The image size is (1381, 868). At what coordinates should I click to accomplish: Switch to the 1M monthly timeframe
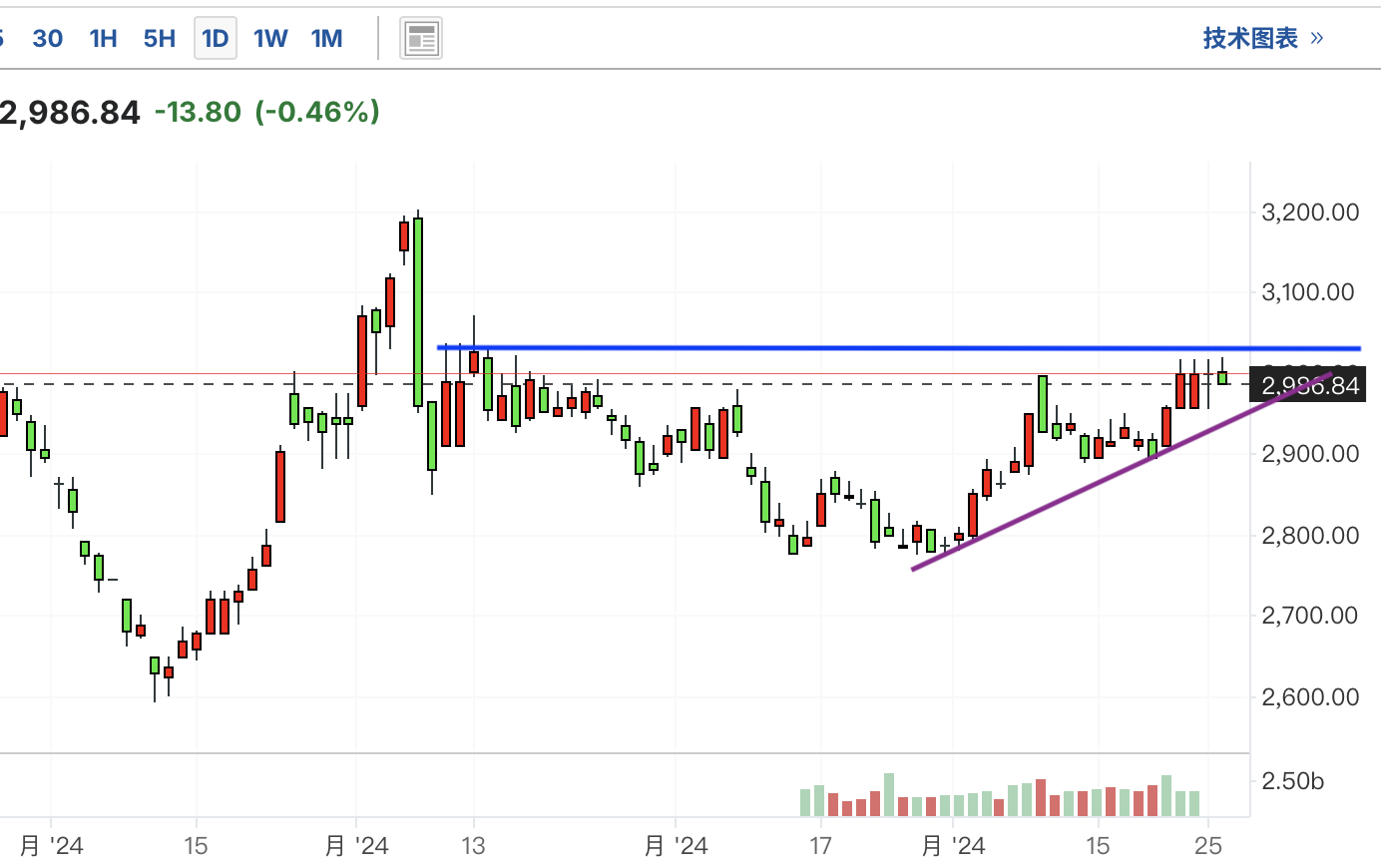pos(326,39)
